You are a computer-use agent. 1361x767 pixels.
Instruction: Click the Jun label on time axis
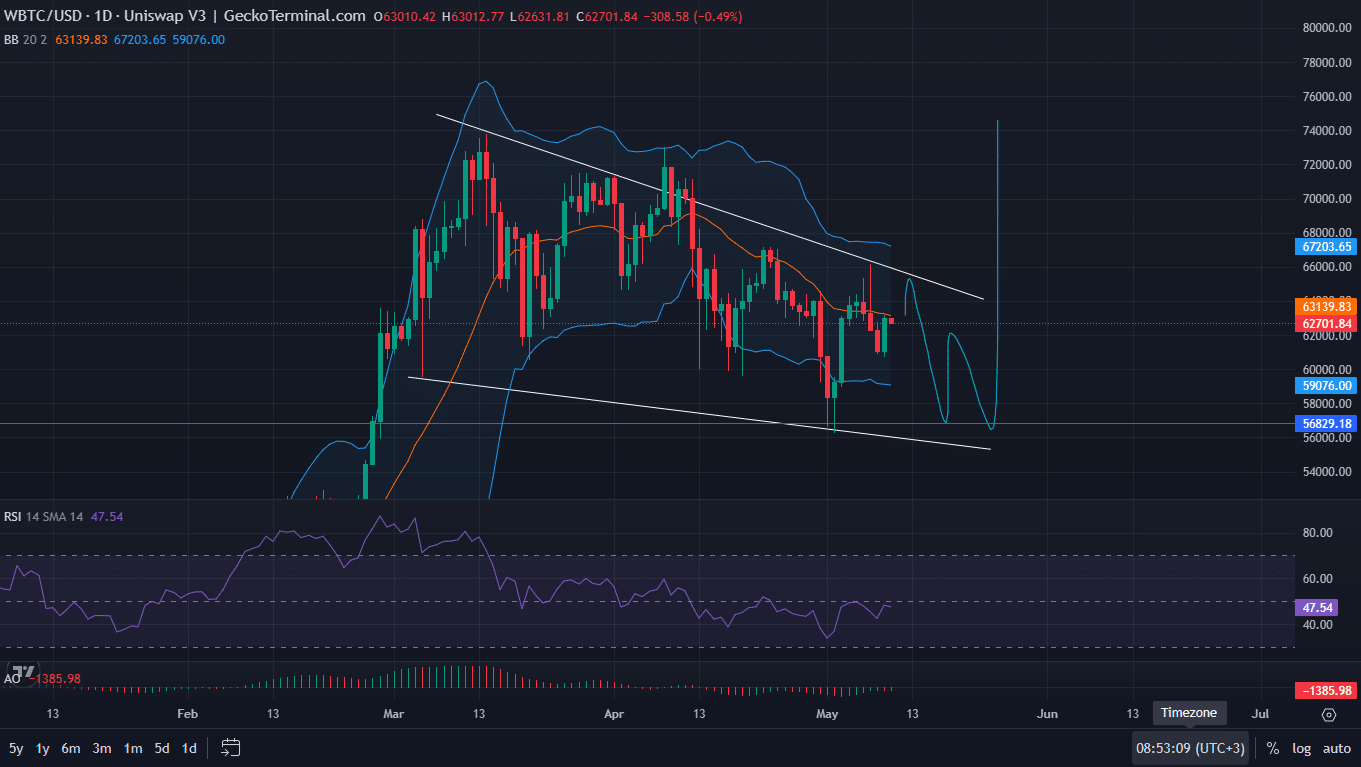point(1047,714)
